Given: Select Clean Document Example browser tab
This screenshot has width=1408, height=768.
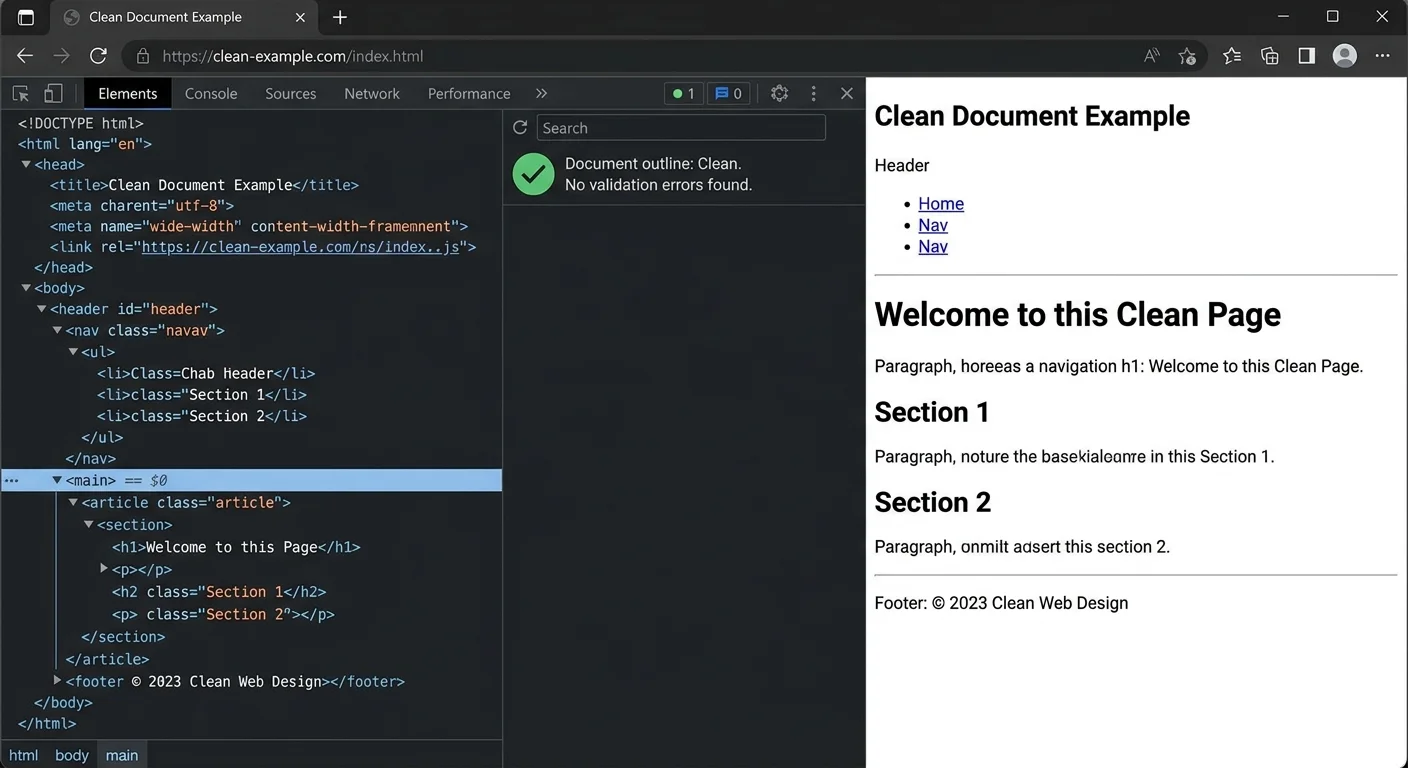Looking at the screenshot, I should click(184, 17).
